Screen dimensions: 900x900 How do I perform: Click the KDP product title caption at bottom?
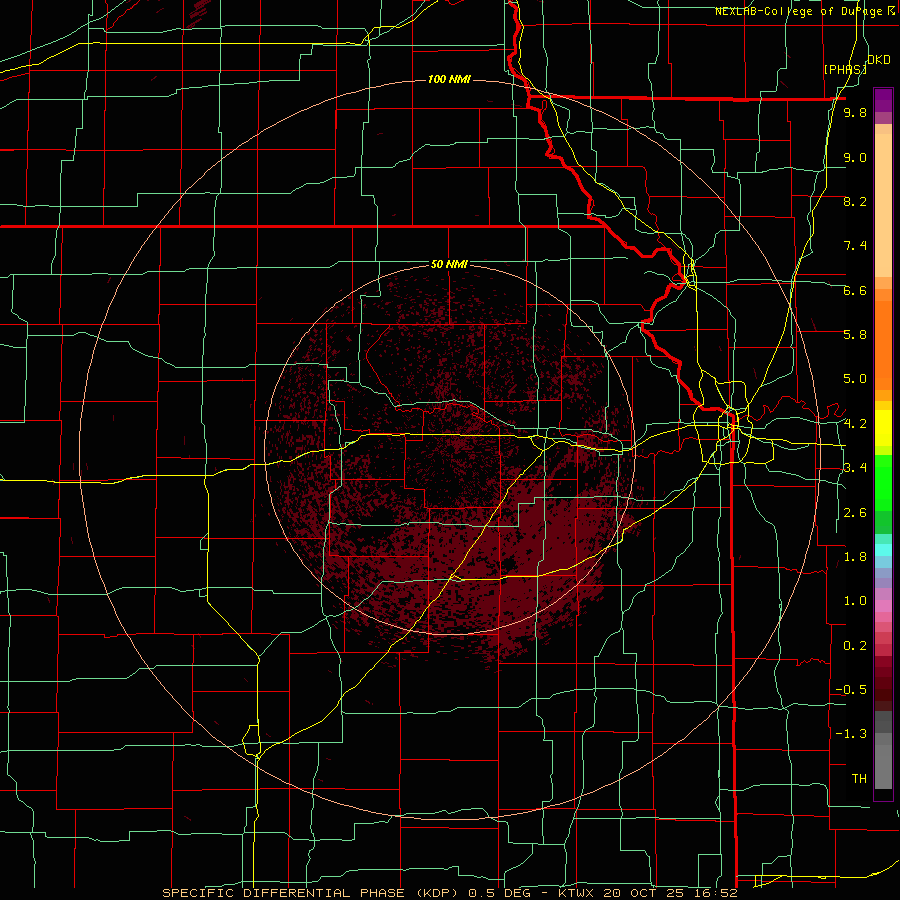coord(449,893)
